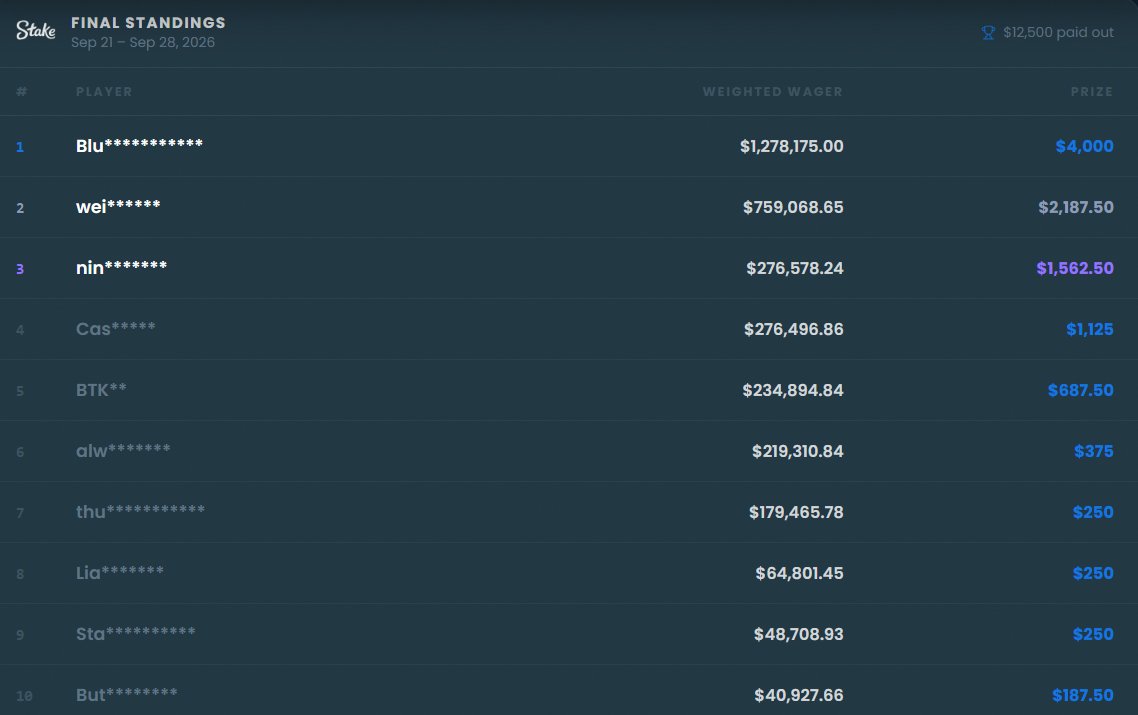1138x715 pixels.
Task: Click wager amount $48,708.93
Action: pos(798,634)
